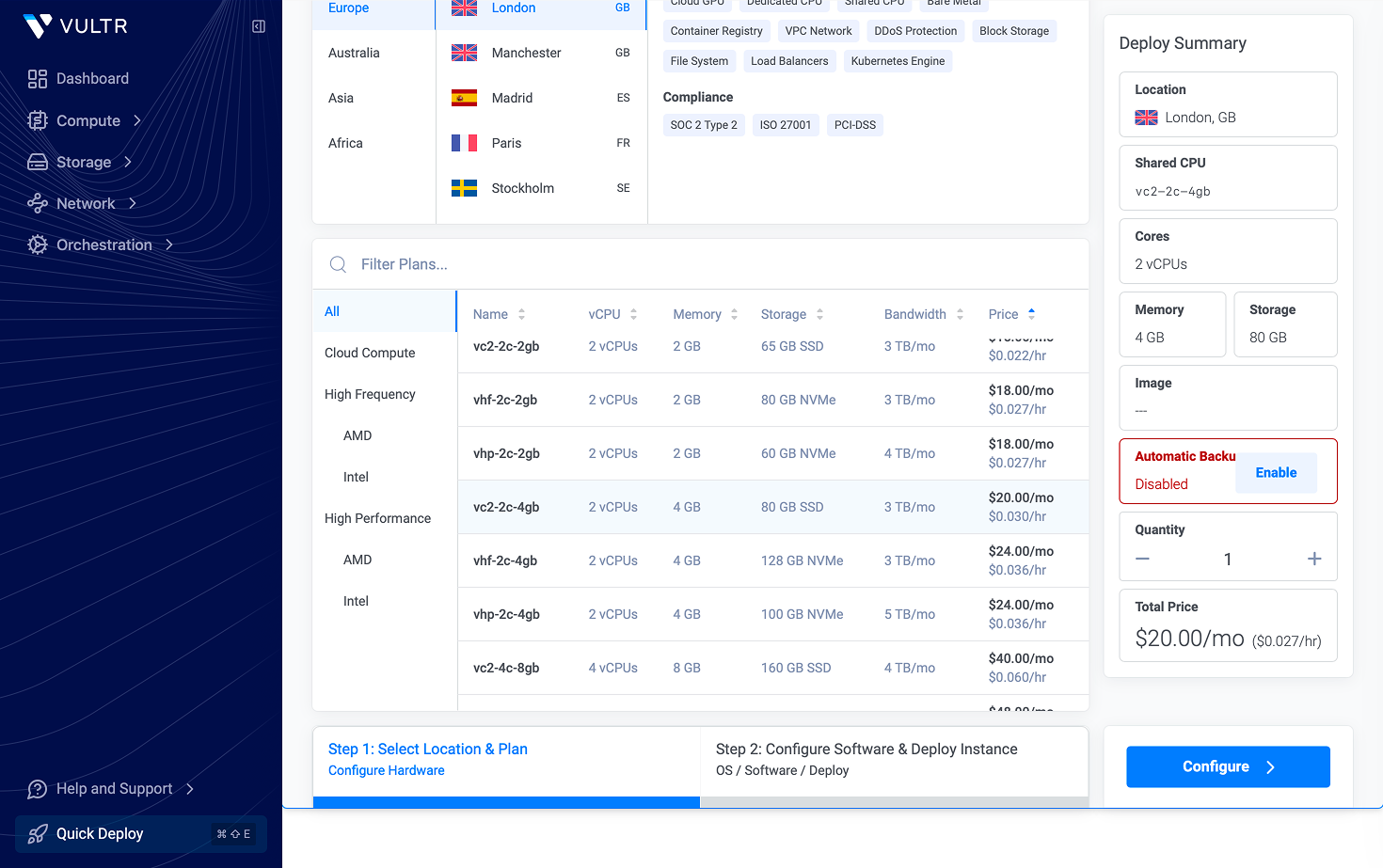Image resolution: width=1383 pixels, height=868 pixels.
Task: Click the Kubernetes Engine tag
Action: tap(898, 61)
